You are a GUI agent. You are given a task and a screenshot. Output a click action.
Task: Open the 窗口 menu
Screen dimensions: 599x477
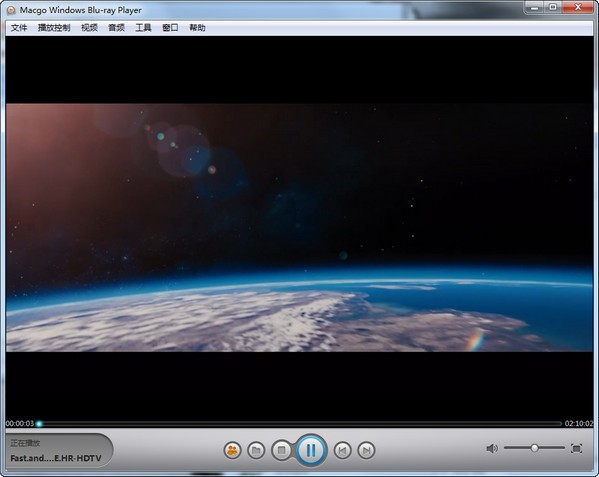click(x=170, y=27)
